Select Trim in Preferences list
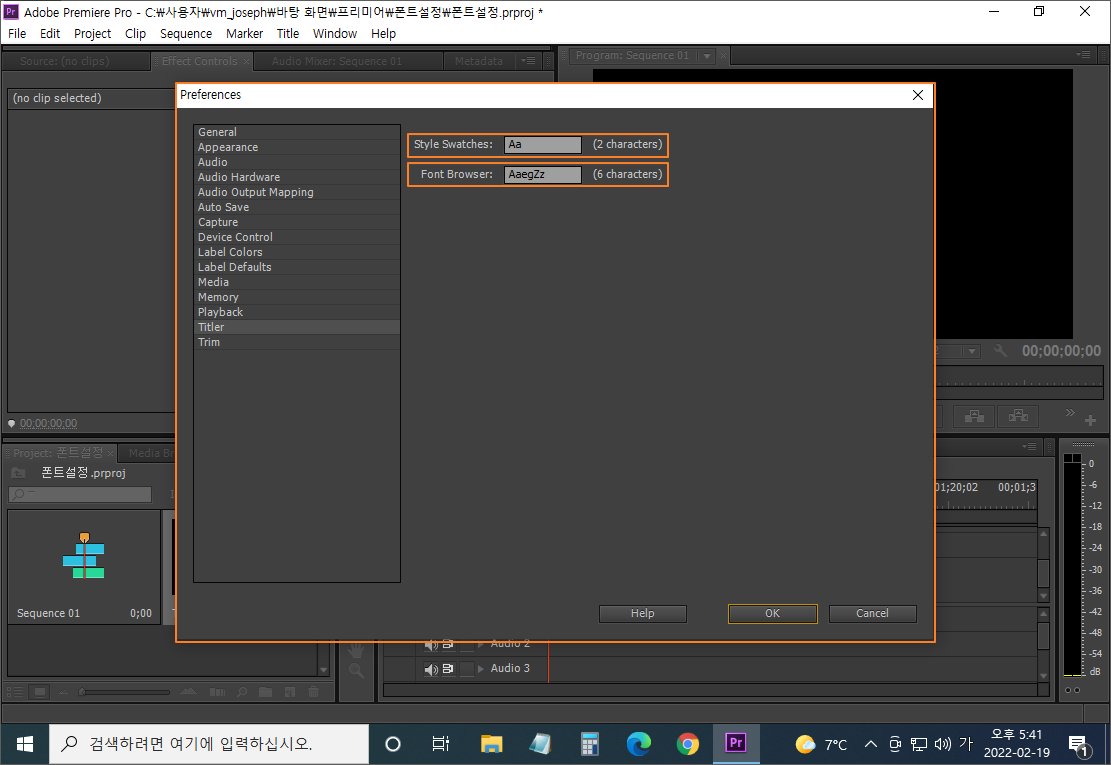The width and height of the screenshot is (1111, 765). tap(296, 342)
